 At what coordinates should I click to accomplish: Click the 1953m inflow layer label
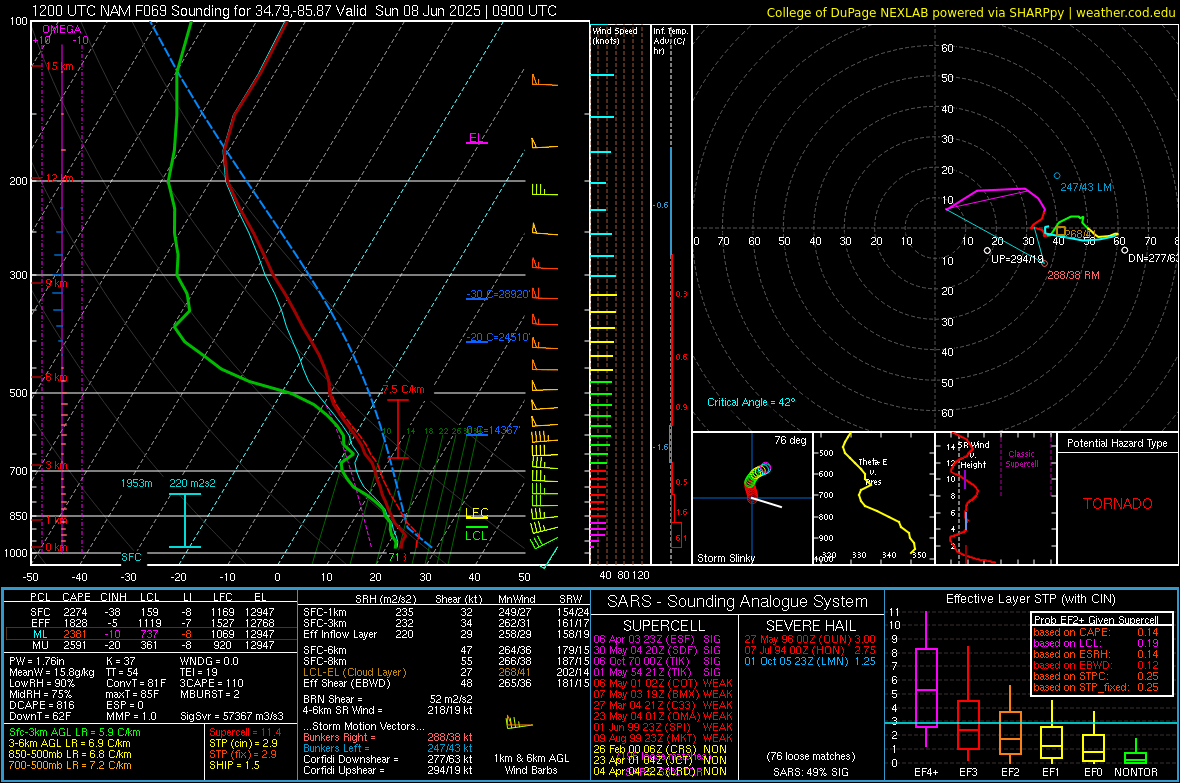tap(136, 483)
